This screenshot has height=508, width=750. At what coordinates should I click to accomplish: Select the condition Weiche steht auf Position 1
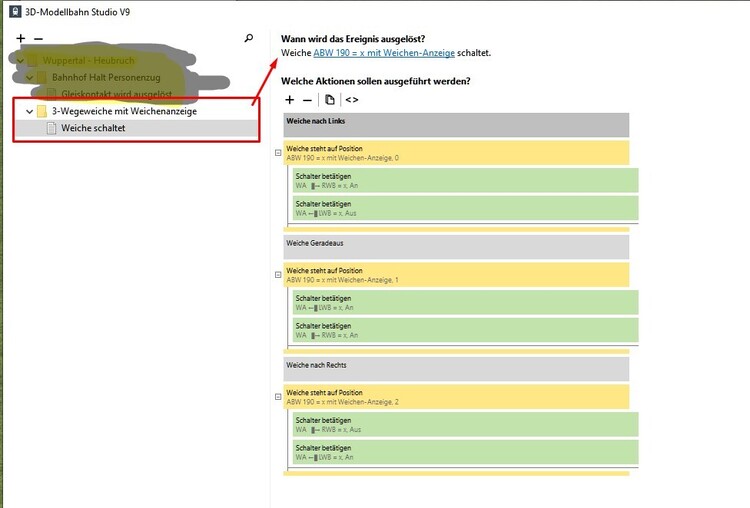pyautogui.click(x=456, y=275)
